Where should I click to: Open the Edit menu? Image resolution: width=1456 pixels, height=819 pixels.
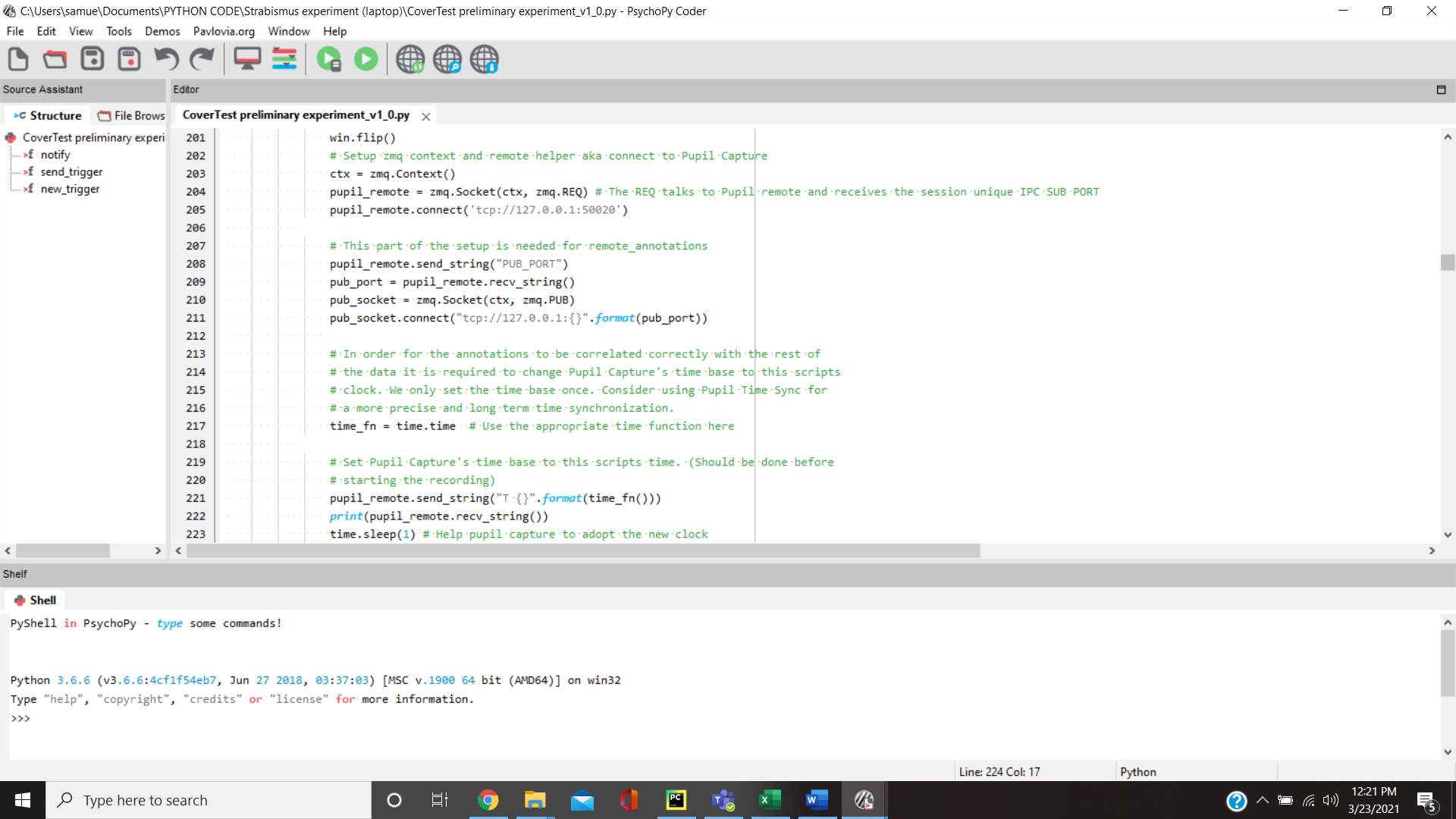point(46,31)
